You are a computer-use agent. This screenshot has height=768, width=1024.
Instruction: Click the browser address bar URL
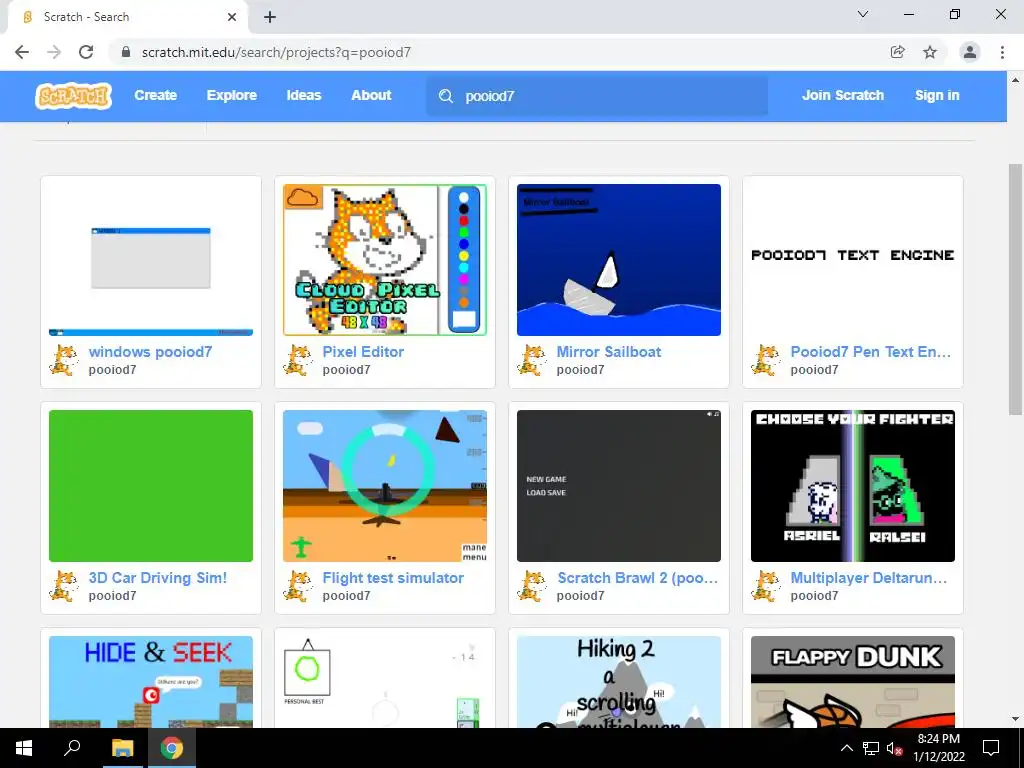point(276,52)
